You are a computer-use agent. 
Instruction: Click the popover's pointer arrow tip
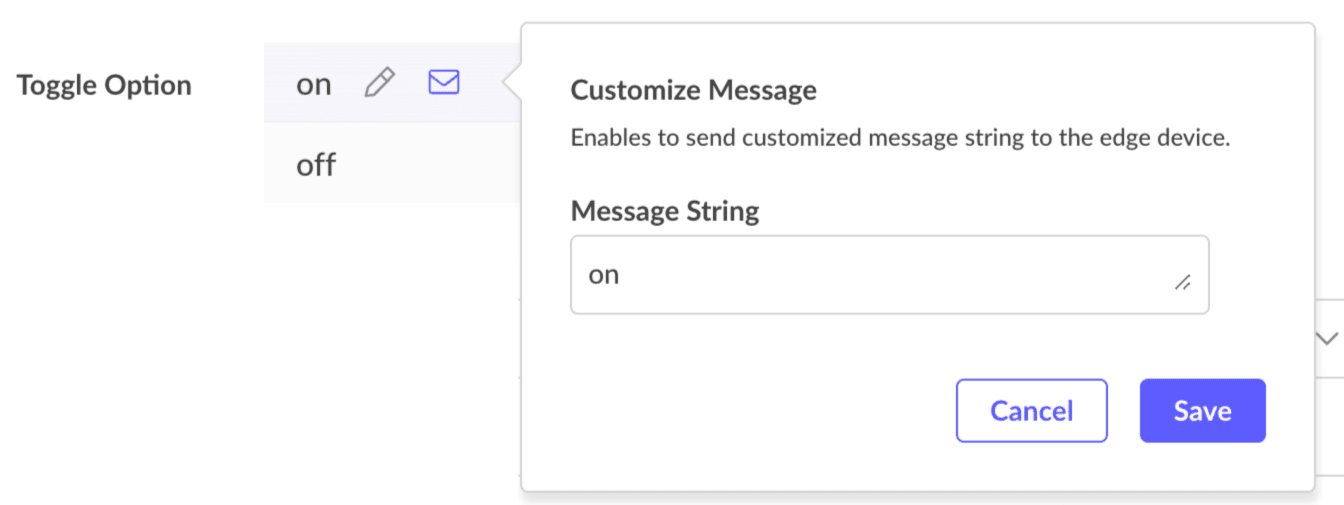point(509,84)
